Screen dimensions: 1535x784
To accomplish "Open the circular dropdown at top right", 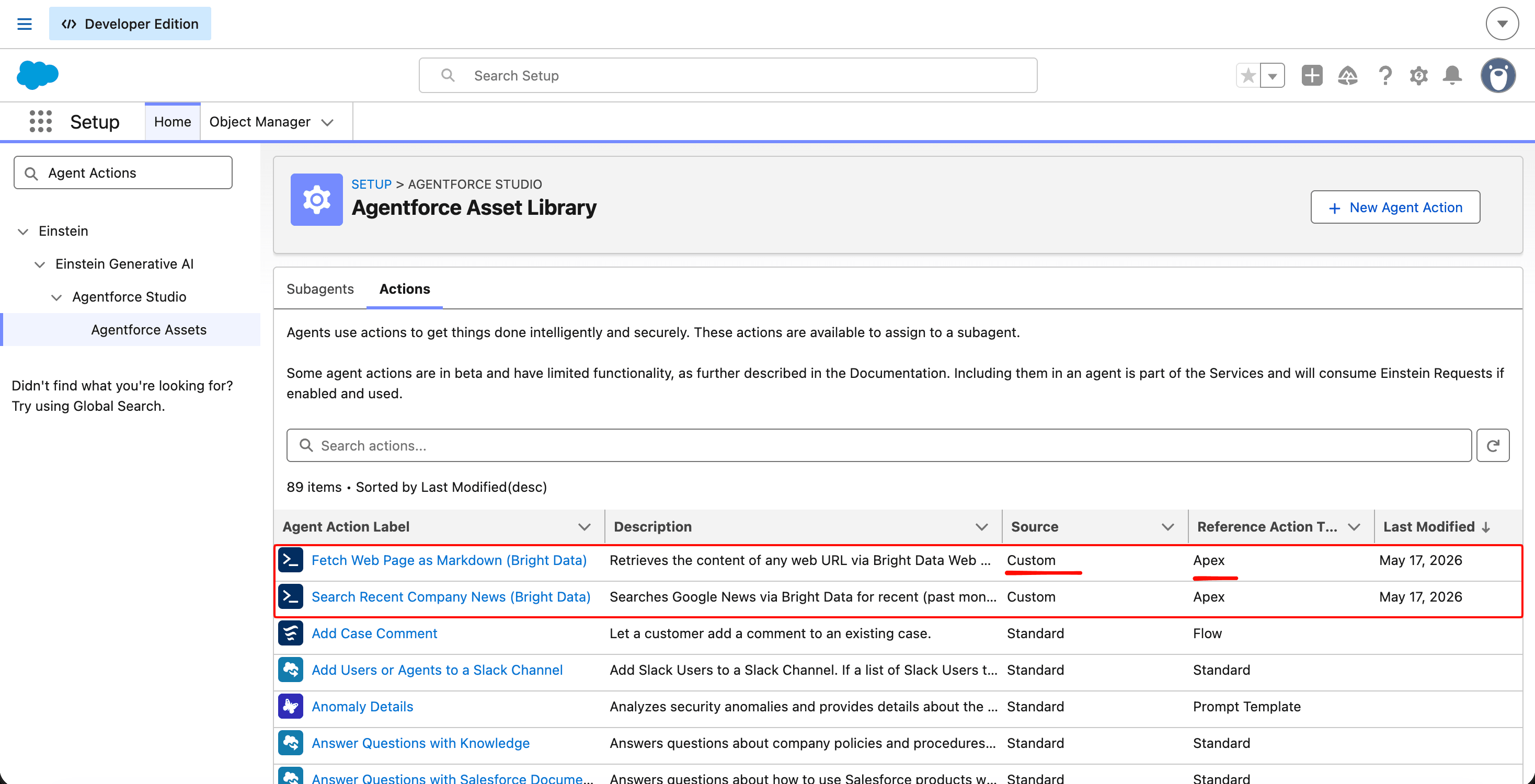I will tap(1502, 24).
